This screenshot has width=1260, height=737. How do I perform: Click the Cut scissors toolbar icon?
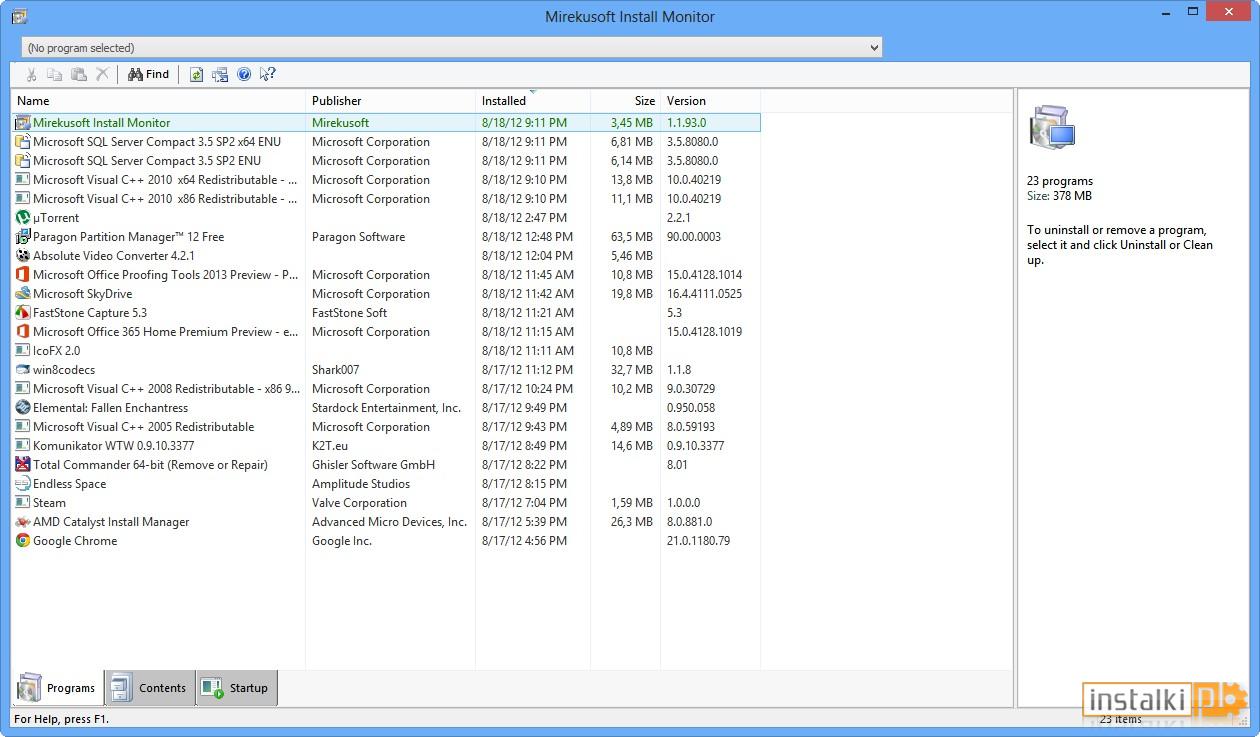tap(32, 74)
